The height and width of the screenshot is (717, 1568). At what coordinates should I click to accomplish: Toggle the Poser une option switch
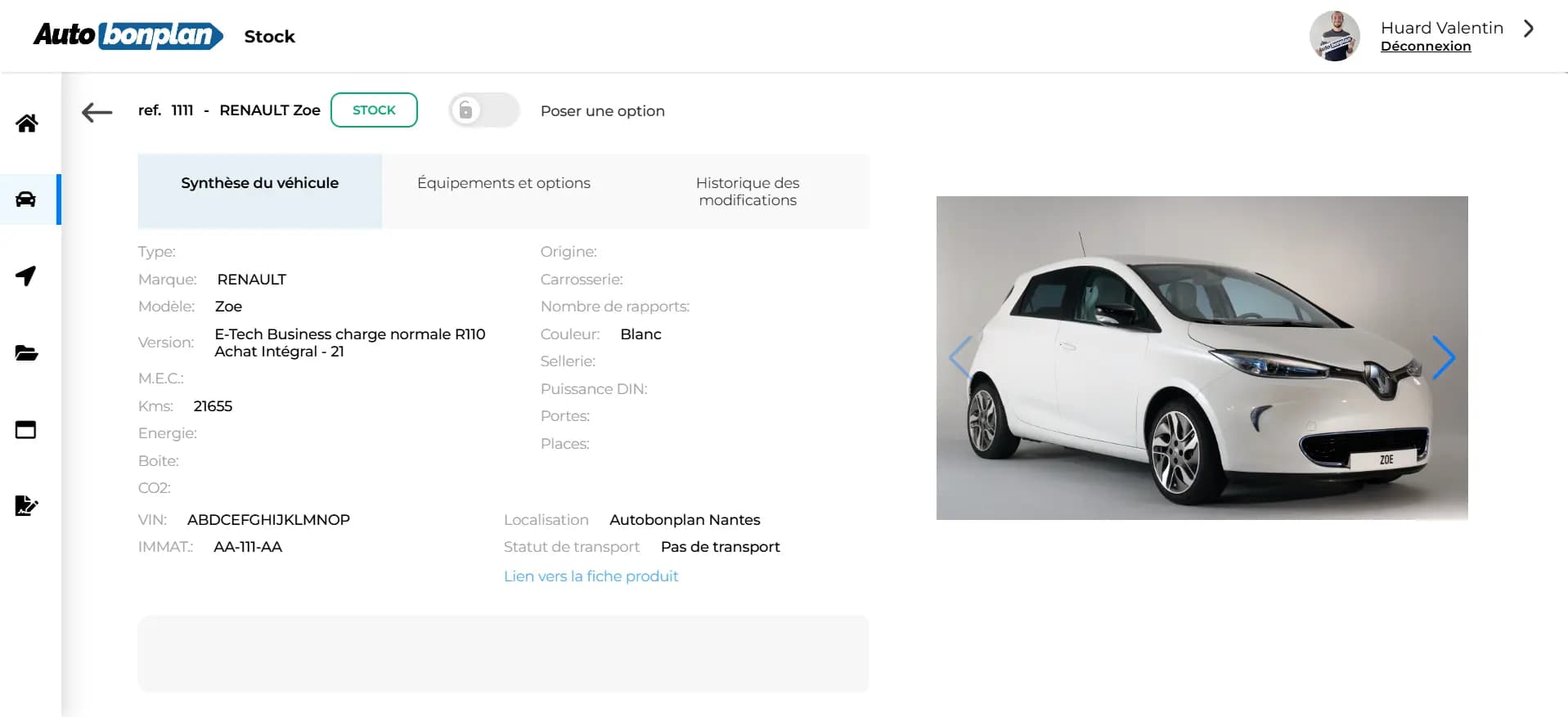click(x=483, y=110)
